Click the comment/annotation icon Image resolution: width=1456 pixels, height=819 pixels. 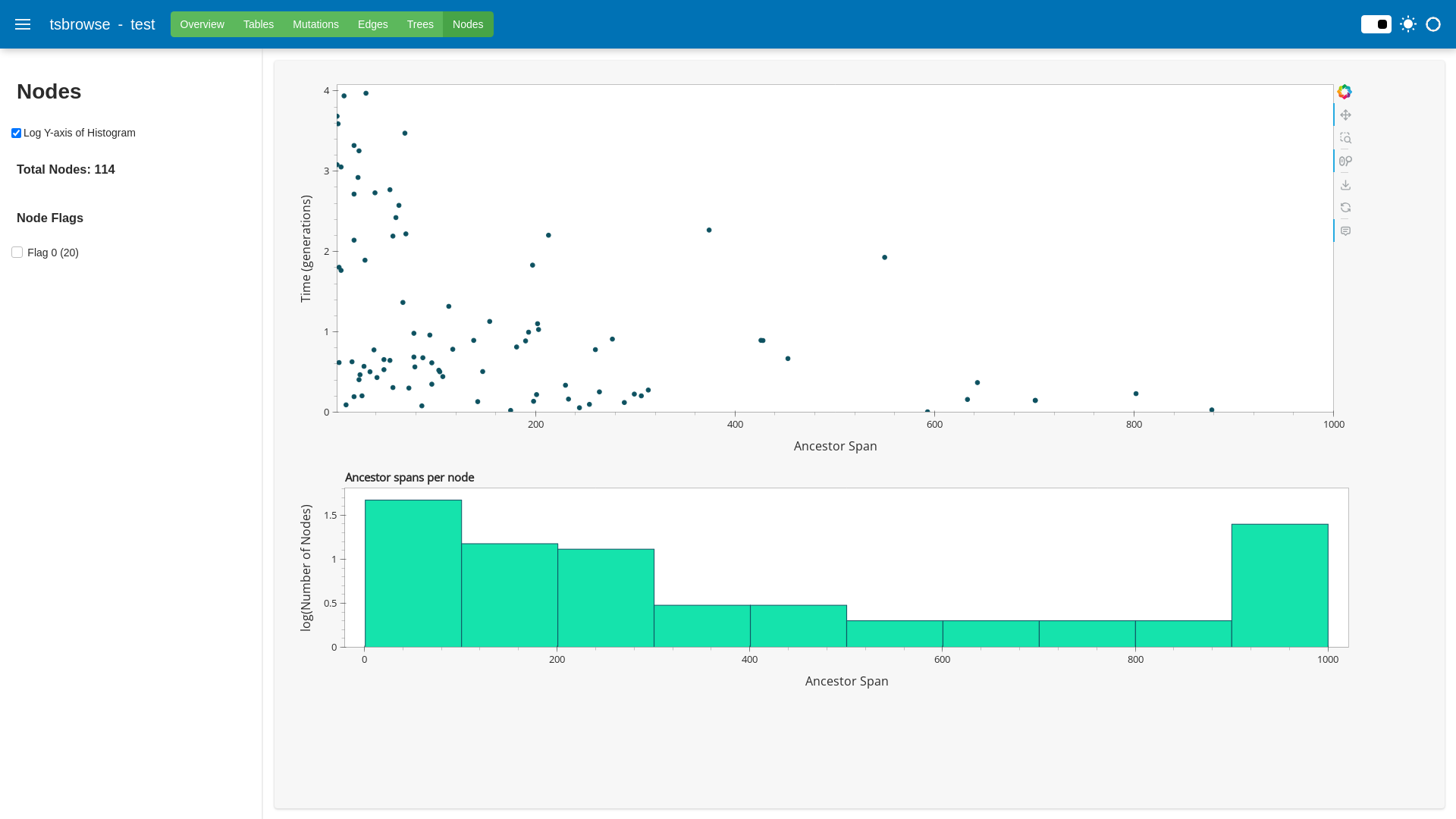[x=1345, y=230]
